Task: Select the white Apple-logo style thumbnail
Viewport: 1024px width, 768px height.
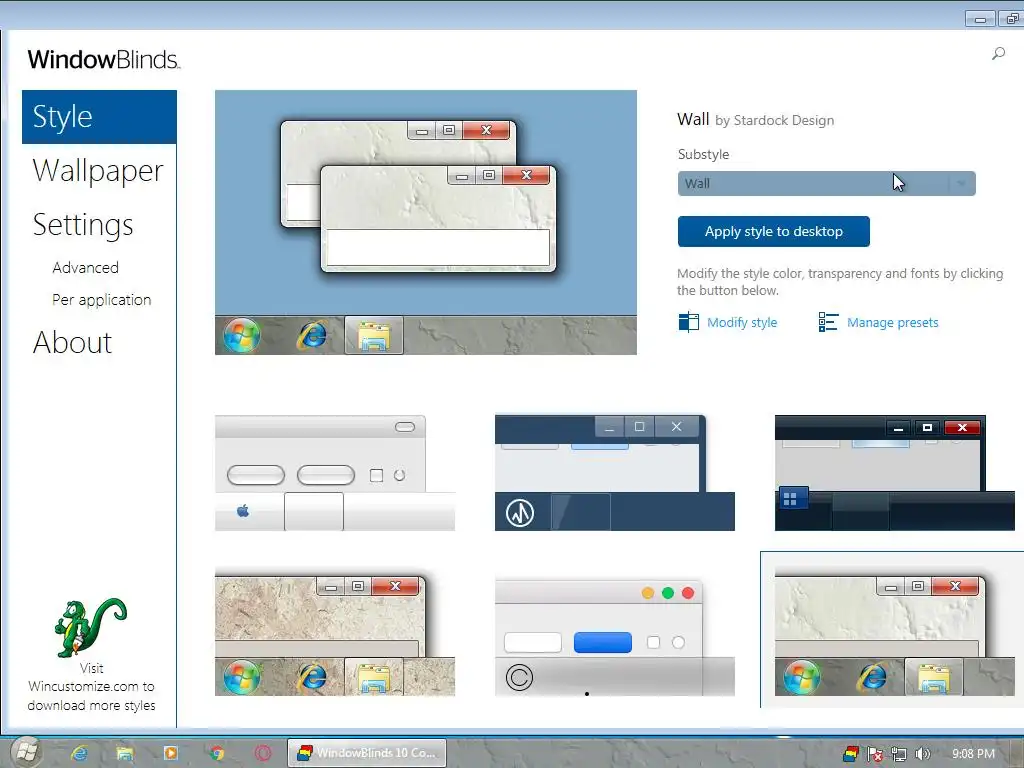Action: 335,473
